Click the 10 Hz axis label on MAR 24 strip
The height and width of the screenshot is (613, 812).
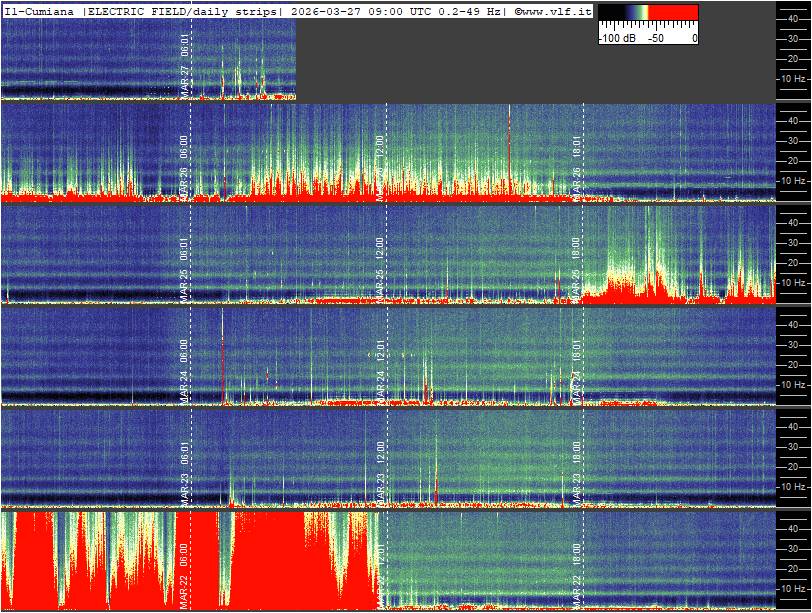tap(793, 384)
